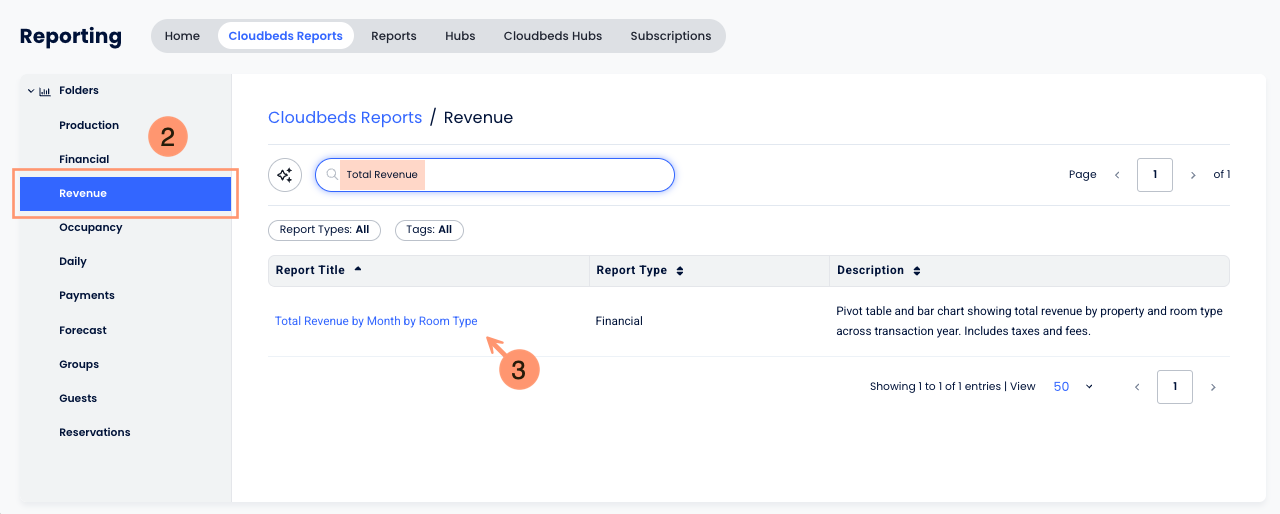Click the Folders chart icon in sidebar
Image resolution: width=1280 pixels, height=514 pixels.
pyautogui.click(x=45, y=91)
